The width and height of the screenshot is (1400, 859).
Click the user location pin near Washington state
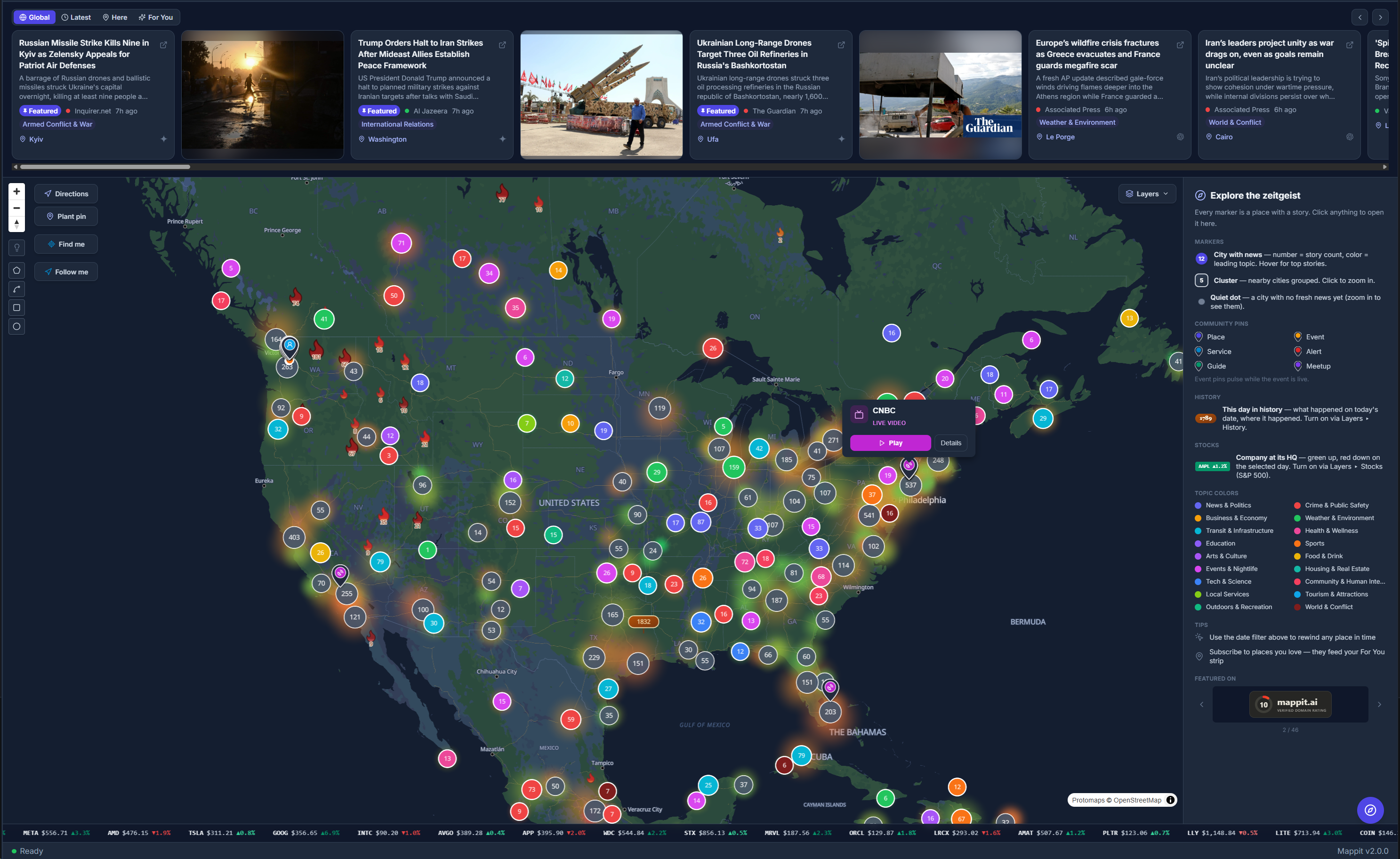click(x=290, y=346)
